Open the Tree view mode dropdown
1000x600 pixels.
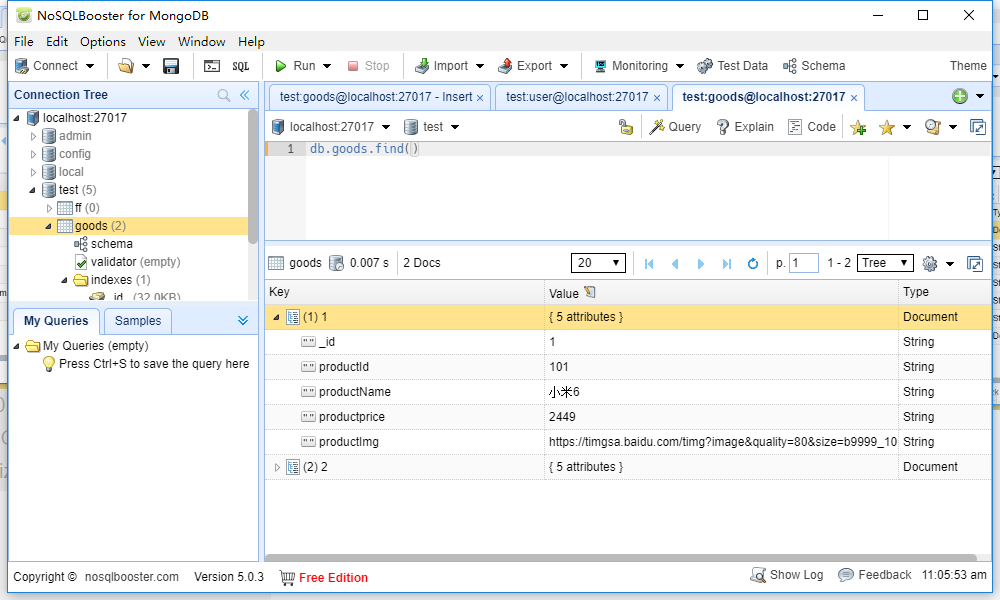[884, 262]
